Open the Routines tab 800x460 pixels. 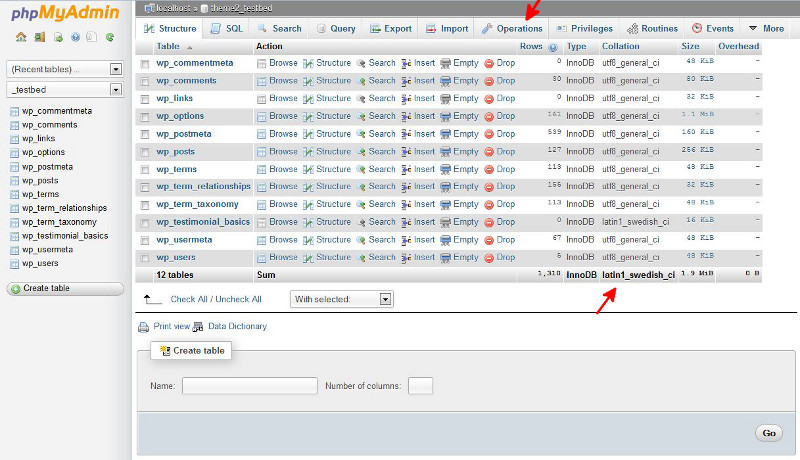[652, 29]
